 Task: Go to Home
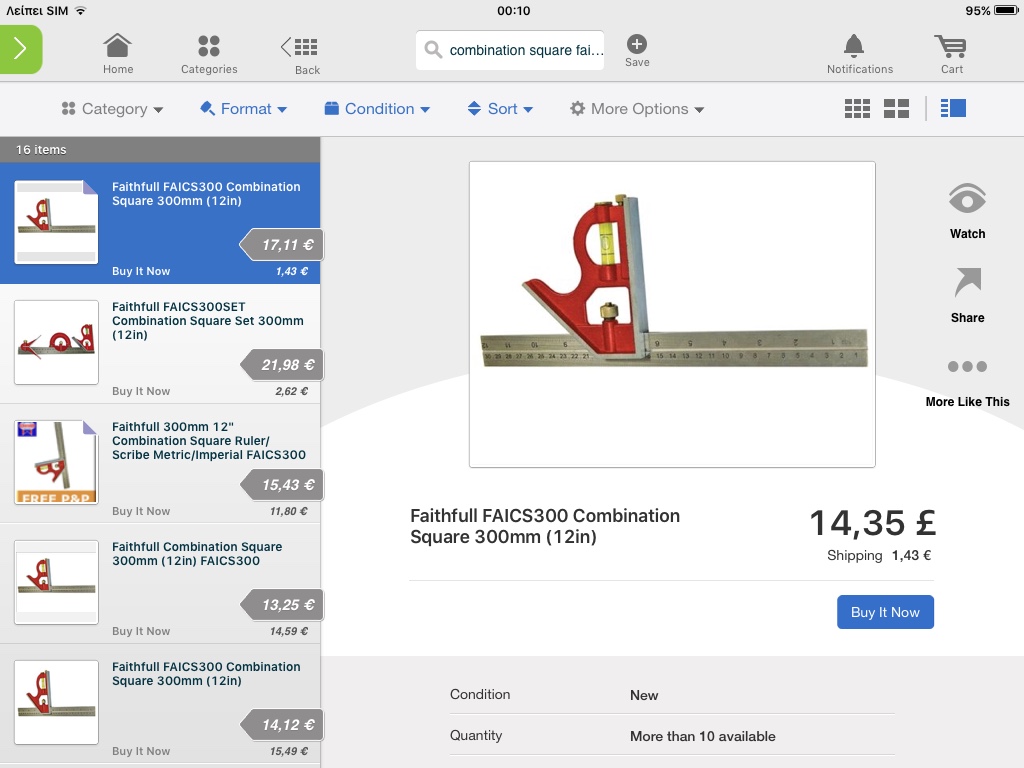point(118,54)
